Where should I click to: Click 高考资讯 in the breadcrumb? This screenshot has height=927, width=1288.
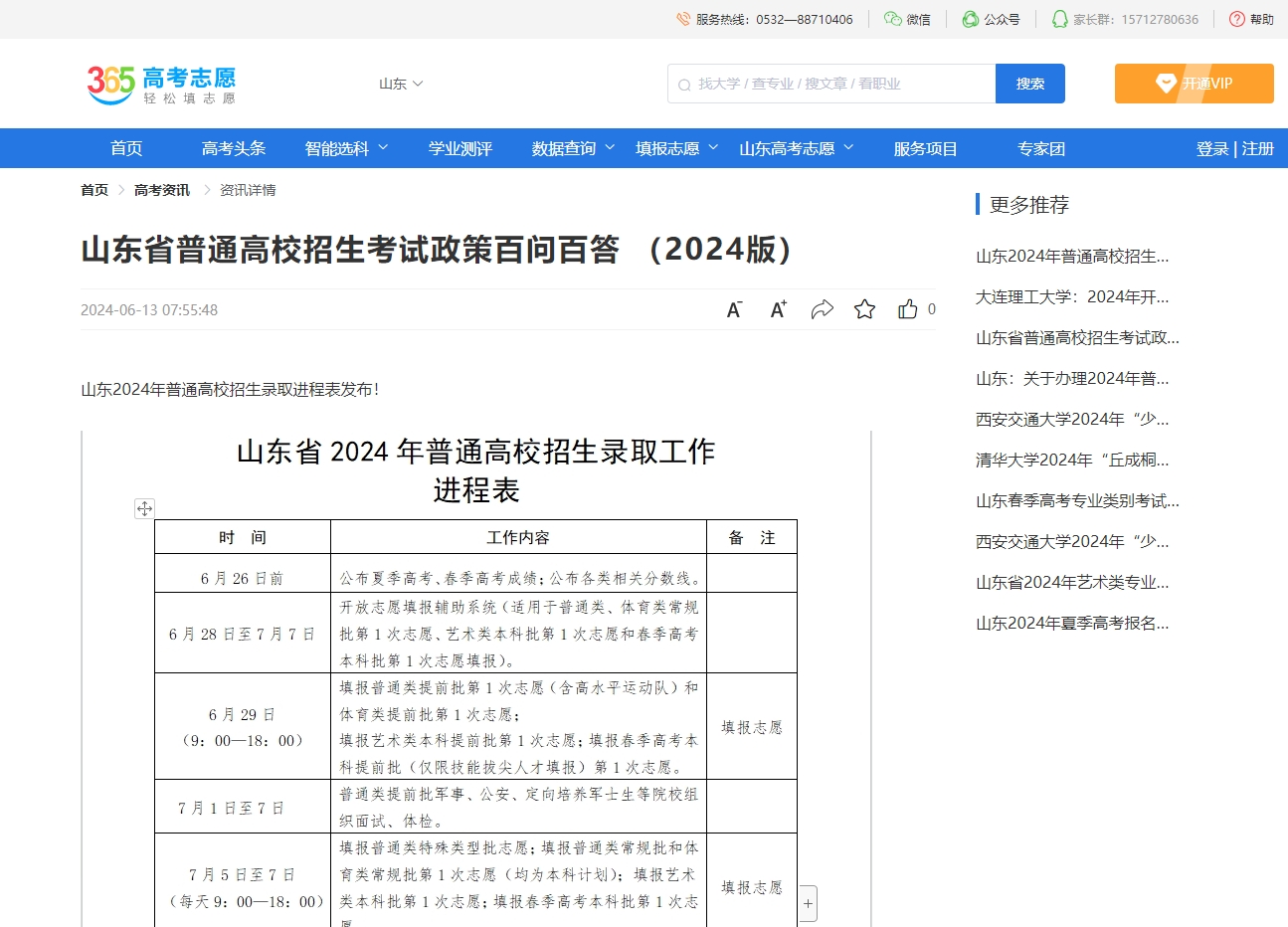[x=162, y=190]
